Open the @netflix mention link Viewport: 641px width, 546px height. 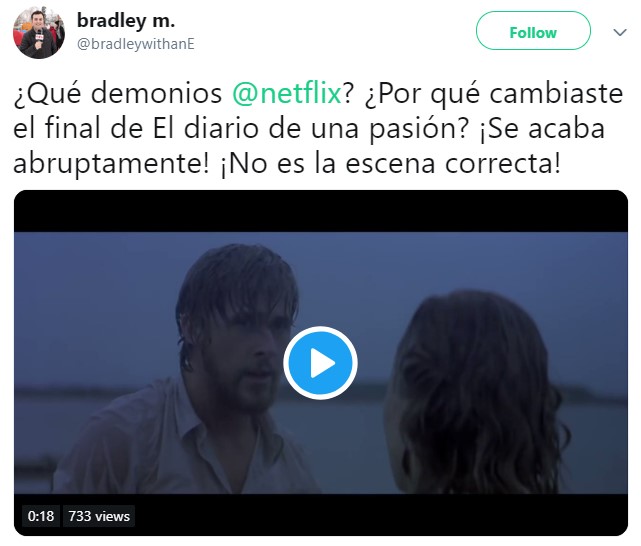click(287, 93)
